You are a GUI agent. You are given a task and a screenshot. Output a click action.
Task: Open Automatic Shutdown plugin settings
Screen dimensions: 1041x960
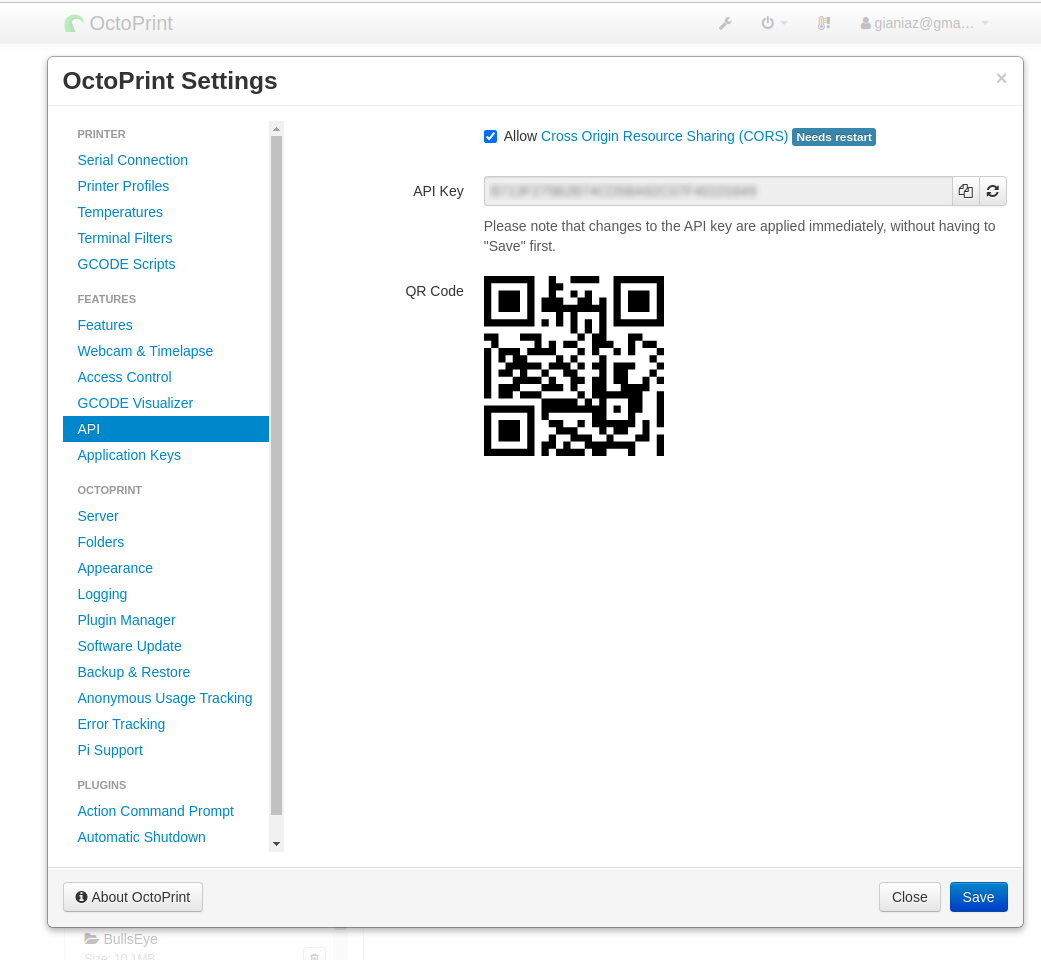141,837
